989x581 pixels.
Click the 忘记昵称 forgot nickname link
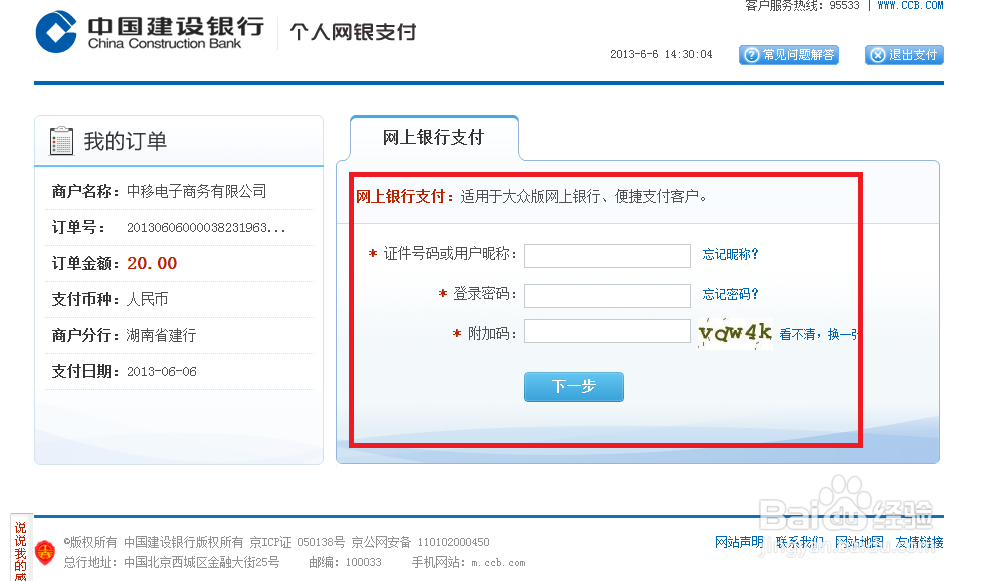tap(729, 255)
